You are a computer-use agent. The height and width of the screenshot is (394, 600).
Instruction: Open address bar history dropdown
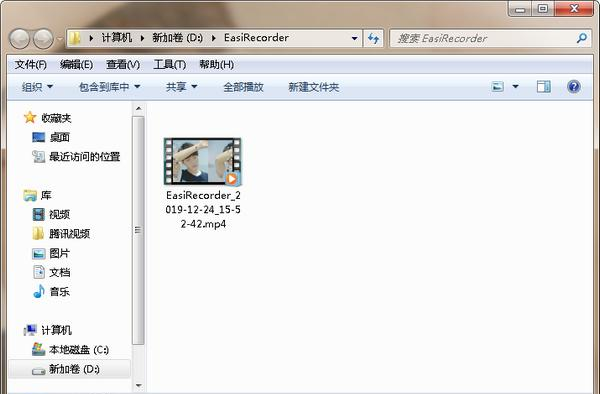point(354,38)
